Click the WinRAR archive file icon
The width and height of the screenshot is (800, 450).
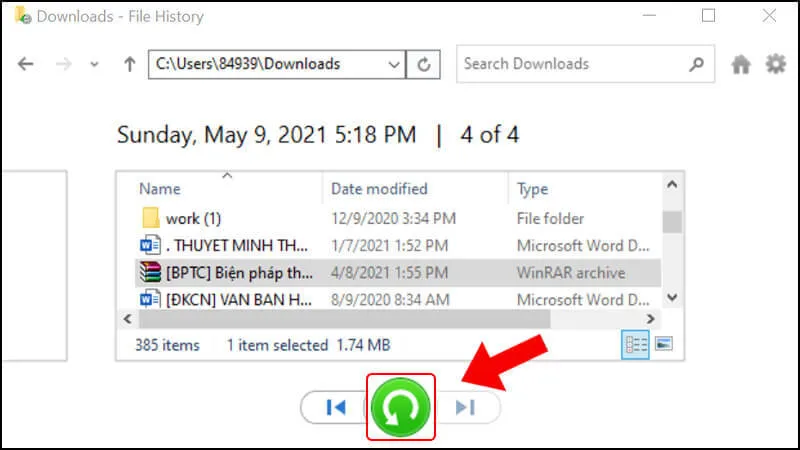click(x=151, y=272)
